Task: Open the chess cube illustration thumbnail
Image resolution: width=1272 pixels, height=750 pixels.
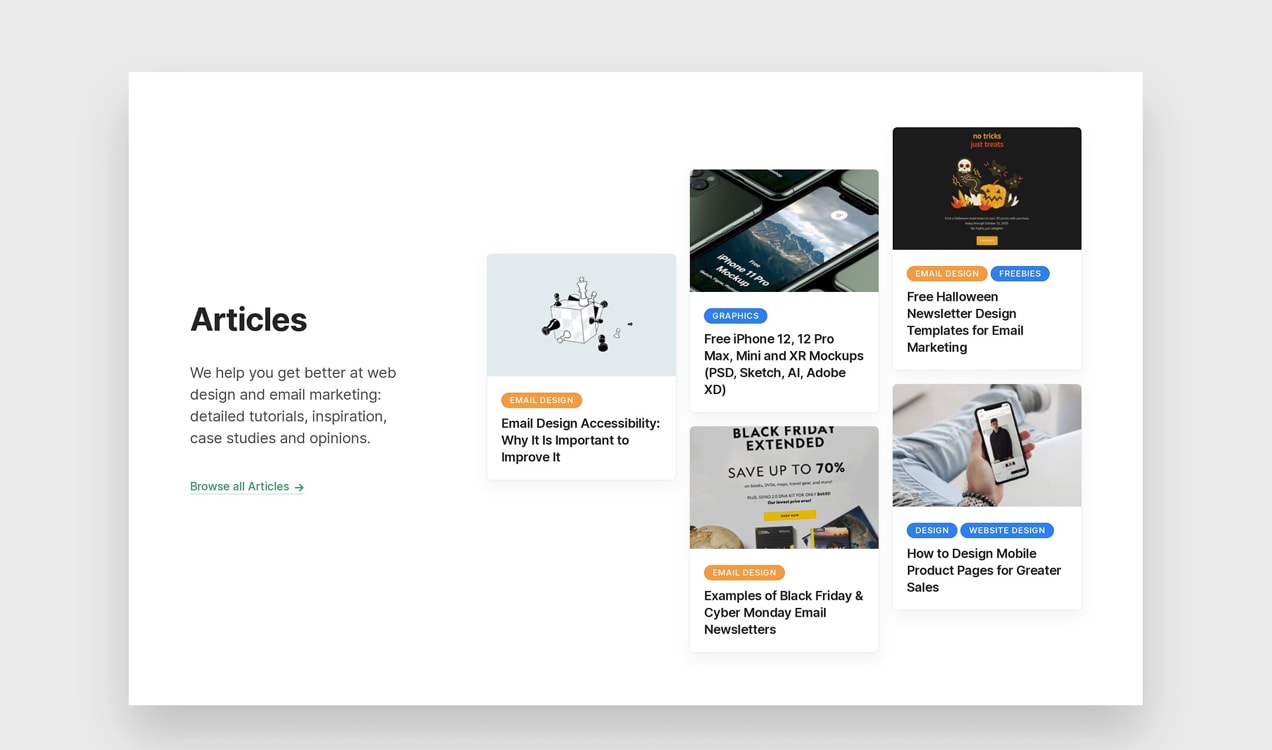Action: (x=581, y=315)
